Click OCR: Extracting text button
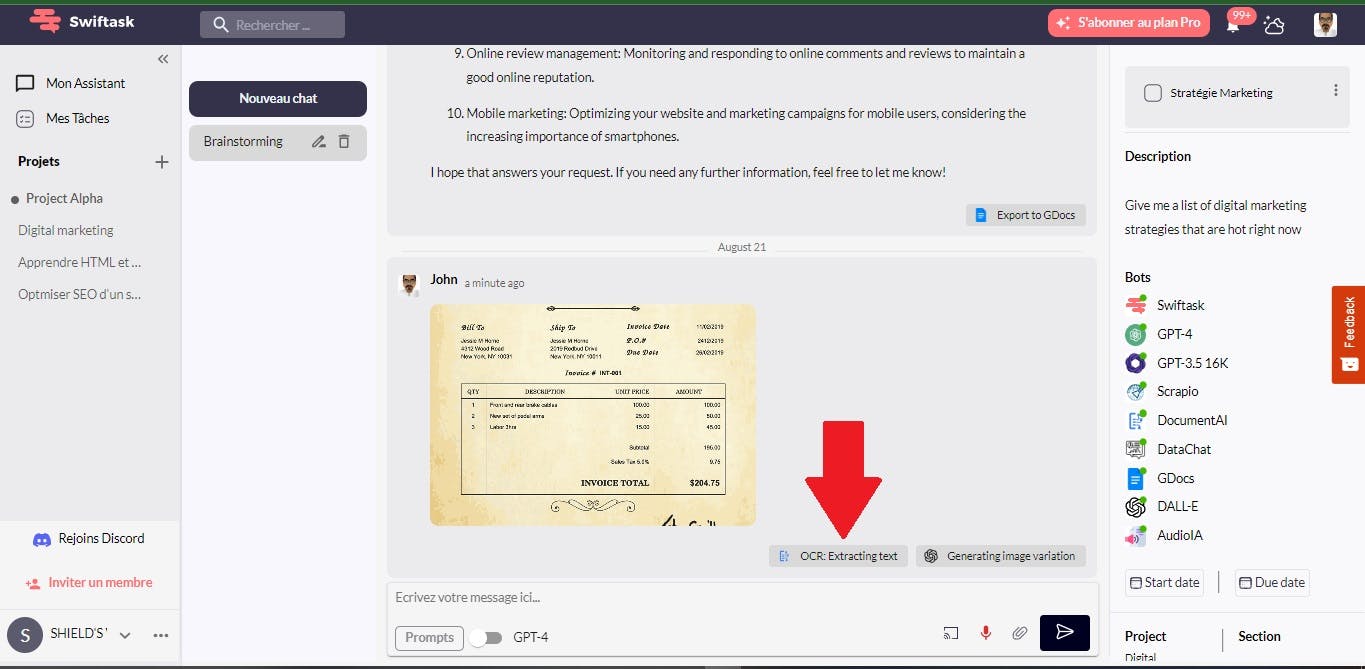Viewport: 1365px width, 669px height. click(838, 556)
